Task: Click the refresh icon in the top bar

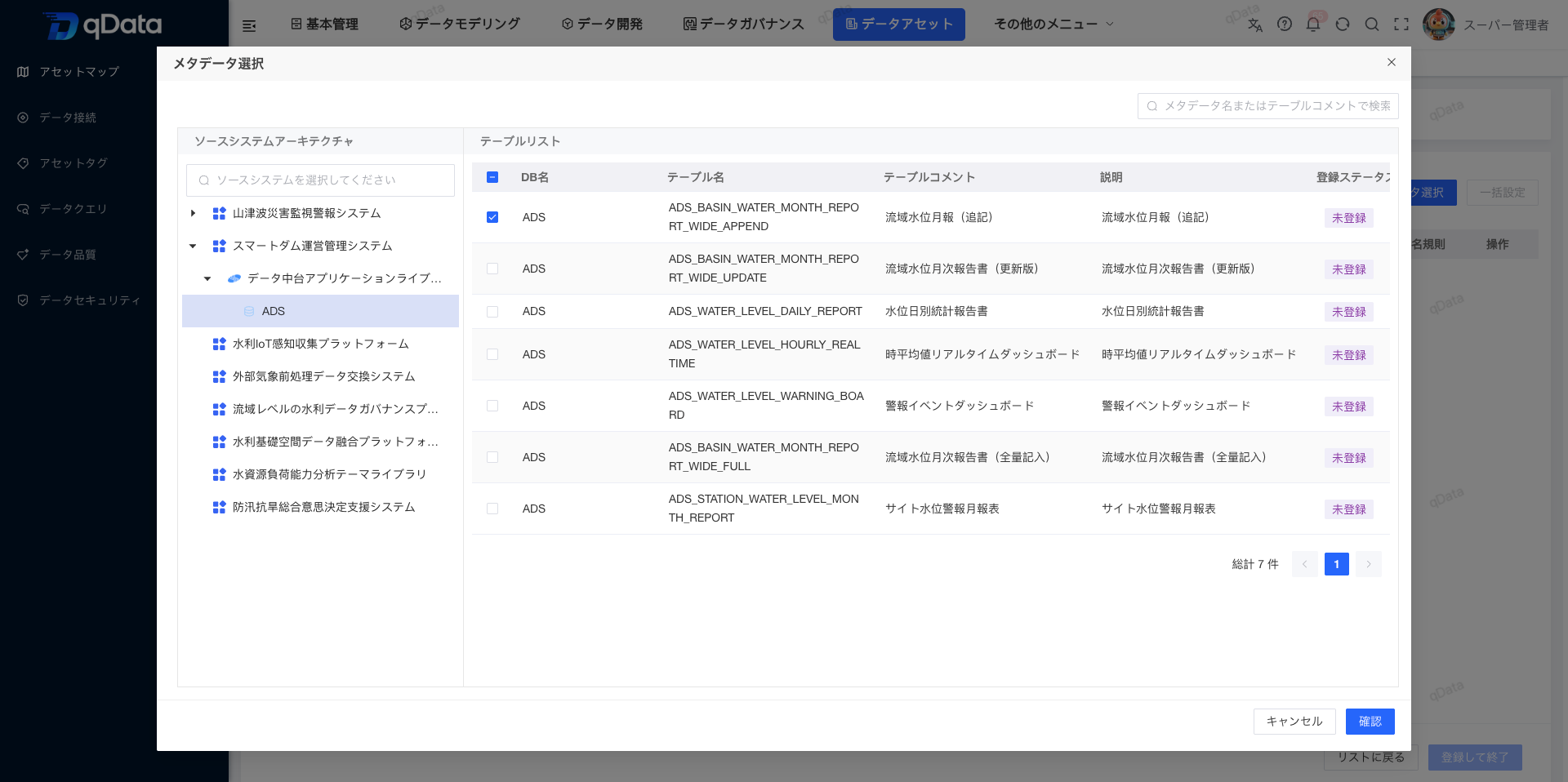Action: click(x=1343, y=24)
